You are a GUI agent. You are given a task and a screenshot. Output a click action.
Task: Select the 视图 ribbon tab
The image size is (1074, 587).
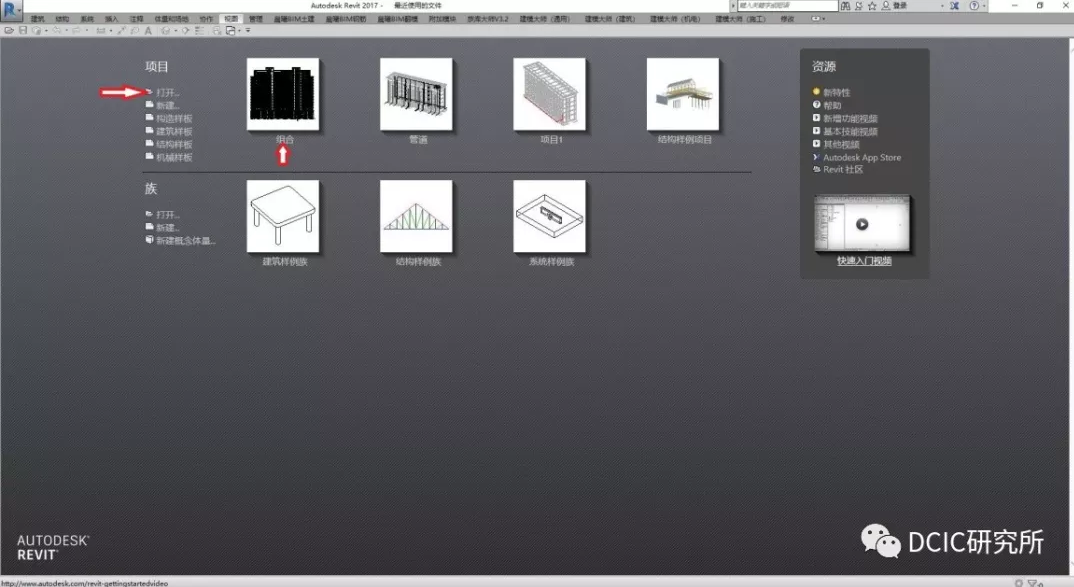pyautogui.click(x=232, y=19)
